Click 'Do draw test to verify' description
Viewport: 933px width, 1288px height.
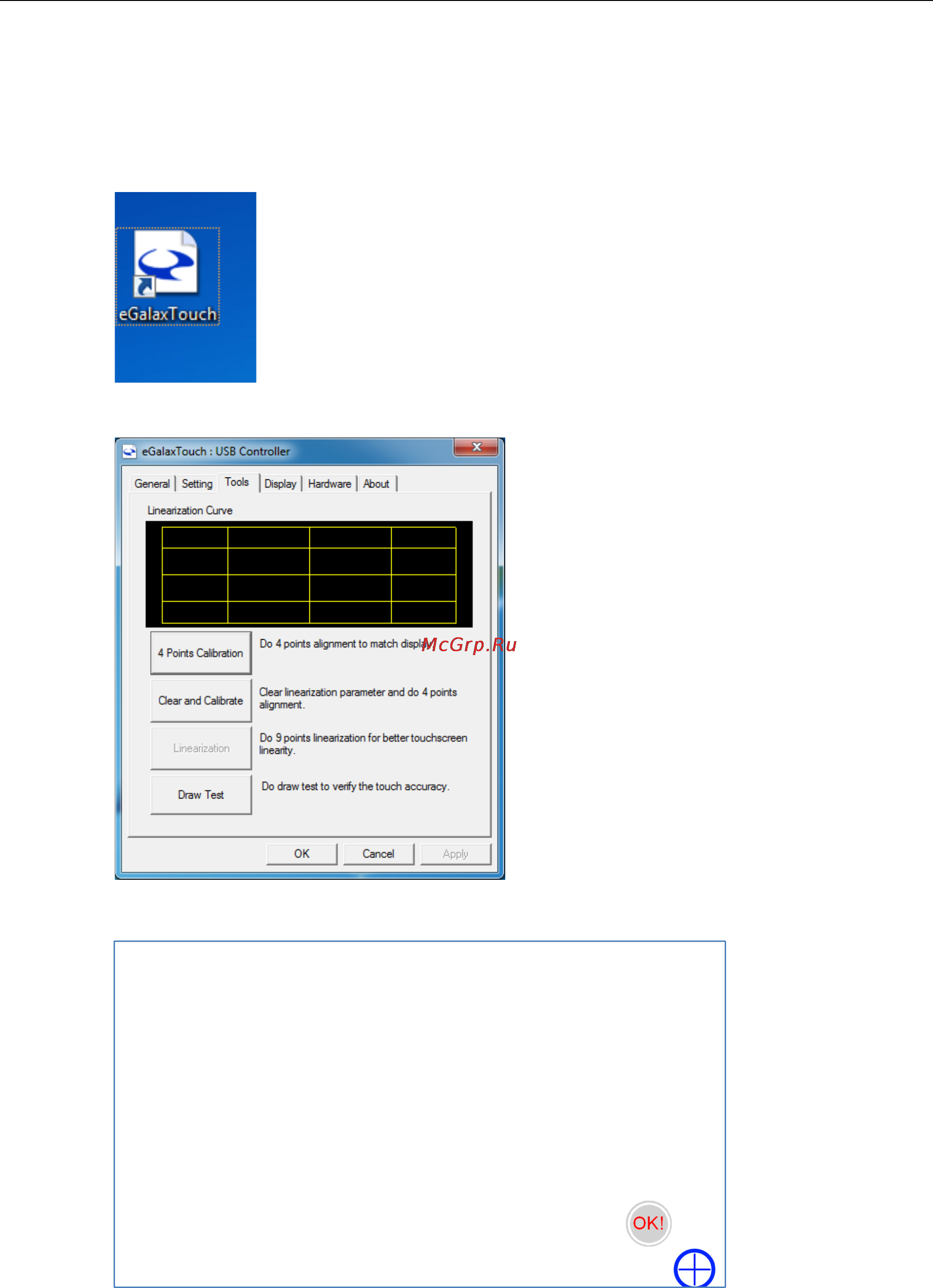coord(355,786)
